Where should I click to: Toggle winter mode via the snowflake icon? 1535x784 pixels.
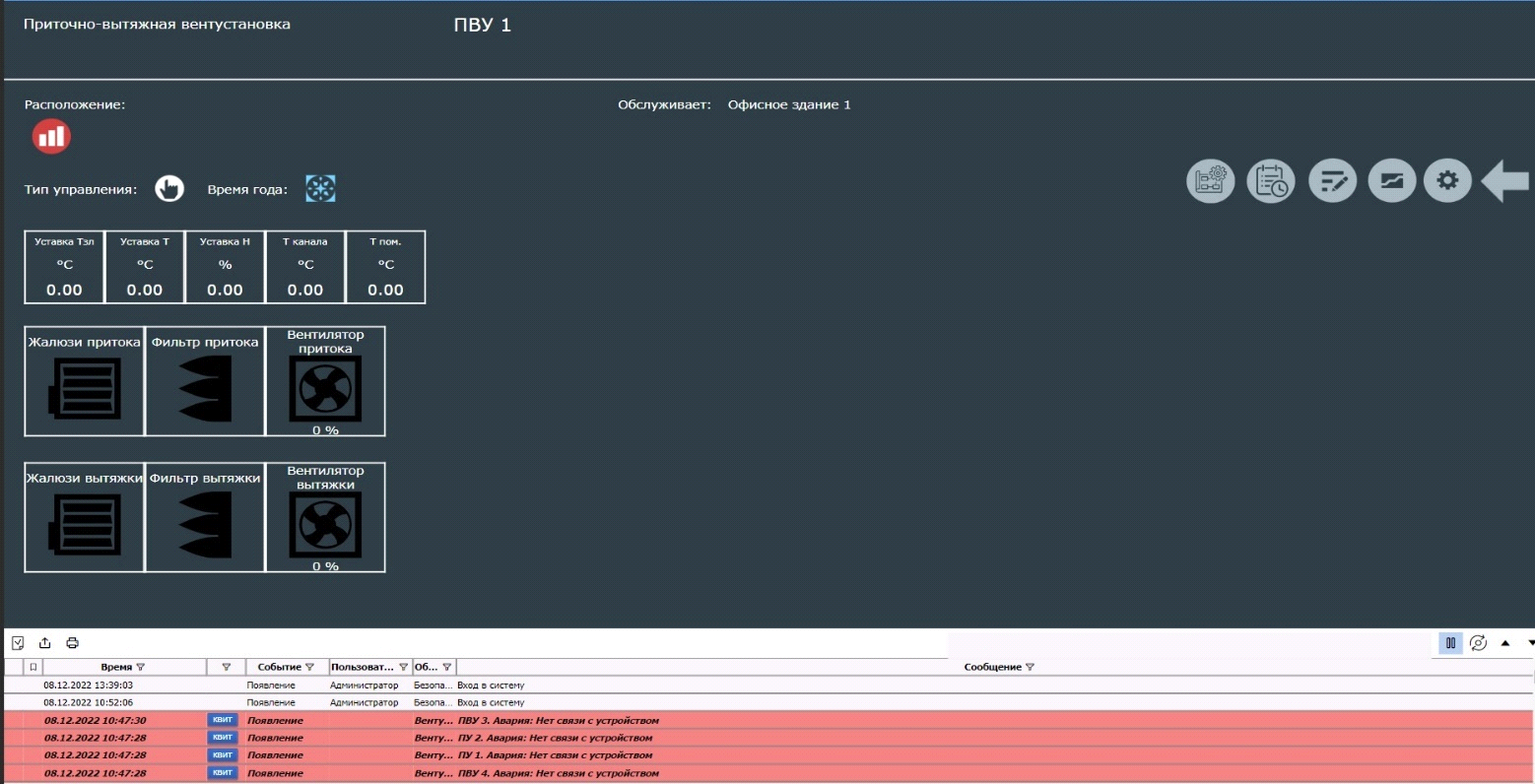point(319,188)
